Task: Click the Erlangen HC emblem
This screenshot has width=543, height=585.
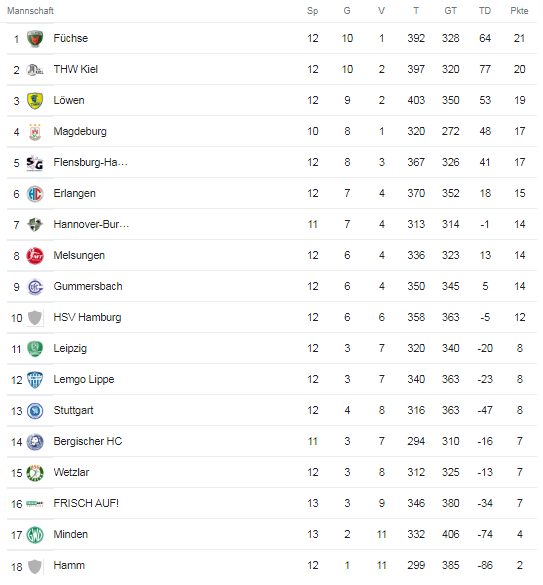Action: 35,194
